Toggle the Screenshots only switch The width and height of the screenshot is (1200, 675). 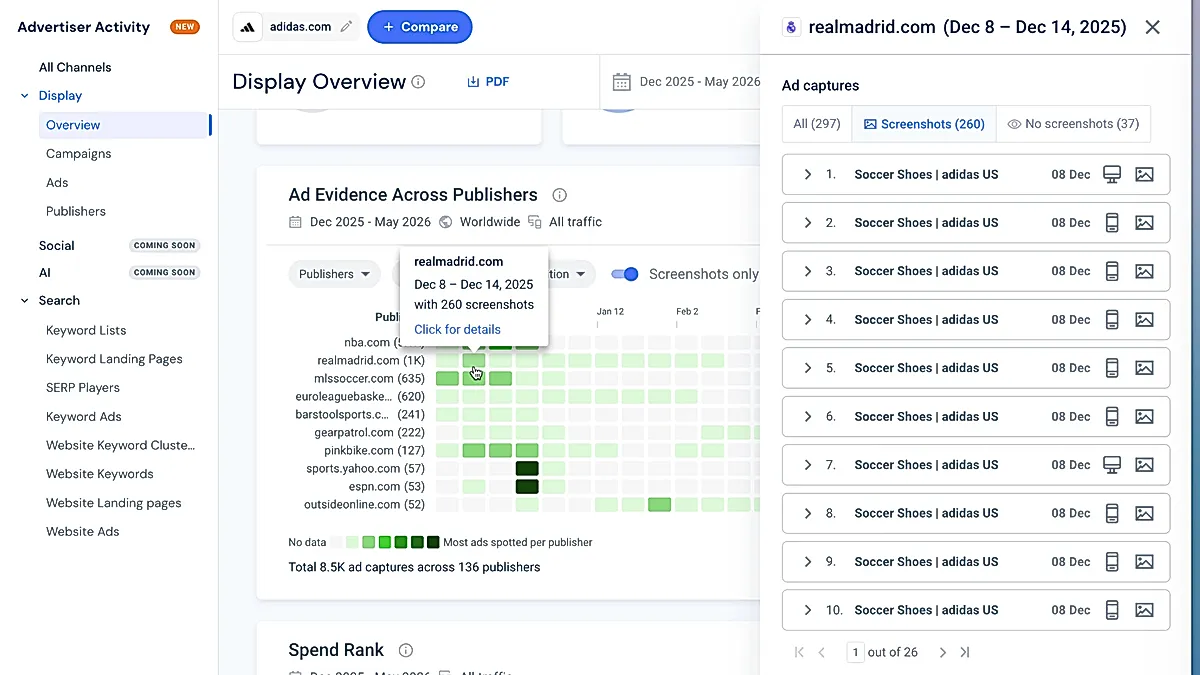pyautogui.click(x=625, y=274)
